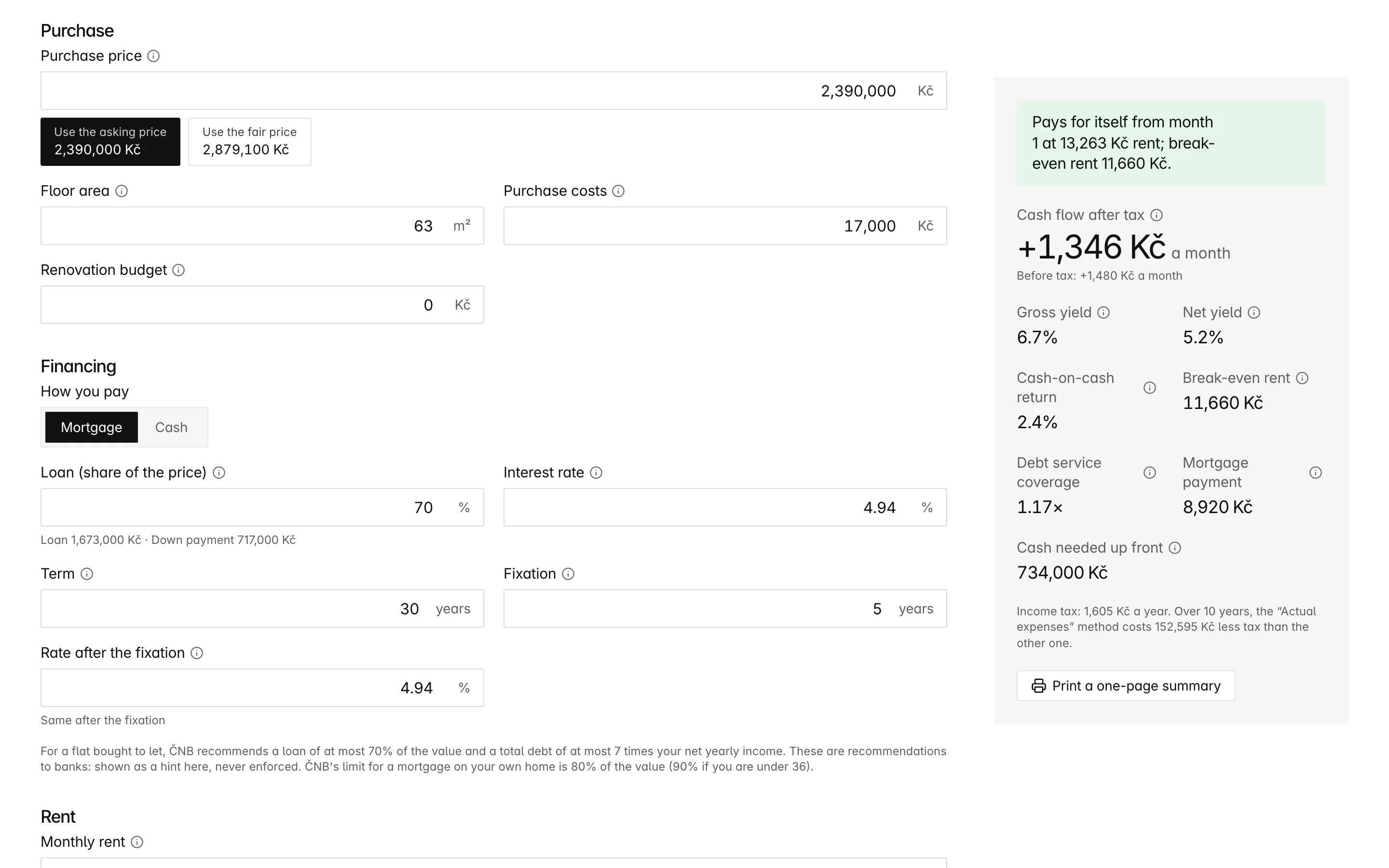Select the text 'Loan 1,673,000 Kč · Down payment 717,000 Kč'
Viewport: 1389px width, 868px height.
[168, 540]
